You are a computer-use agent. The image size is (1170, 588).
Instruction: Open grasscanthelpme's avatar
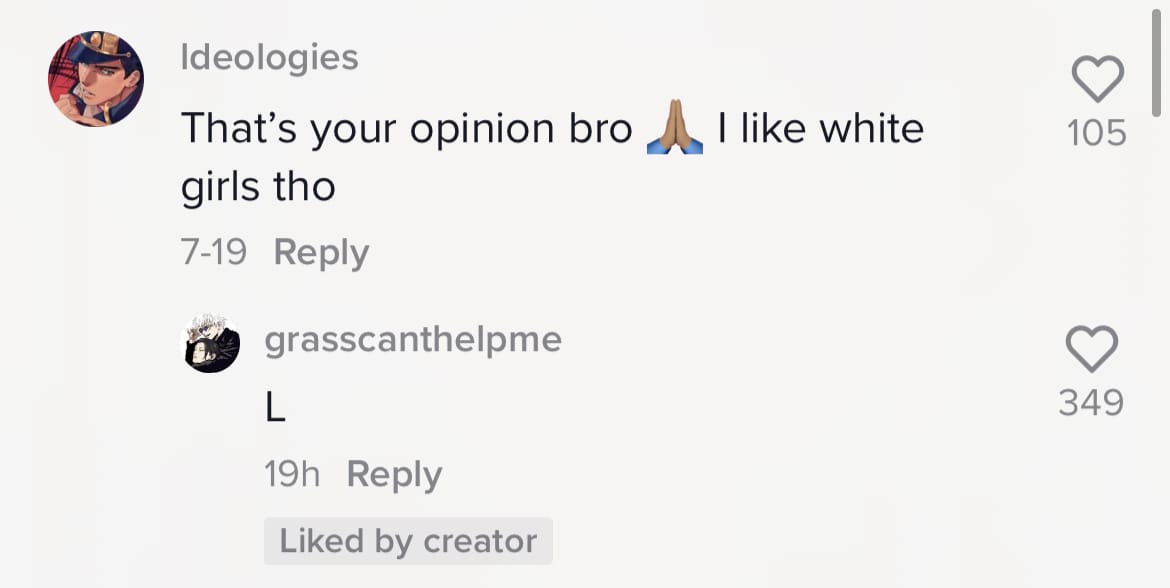(x=213, y=344)
